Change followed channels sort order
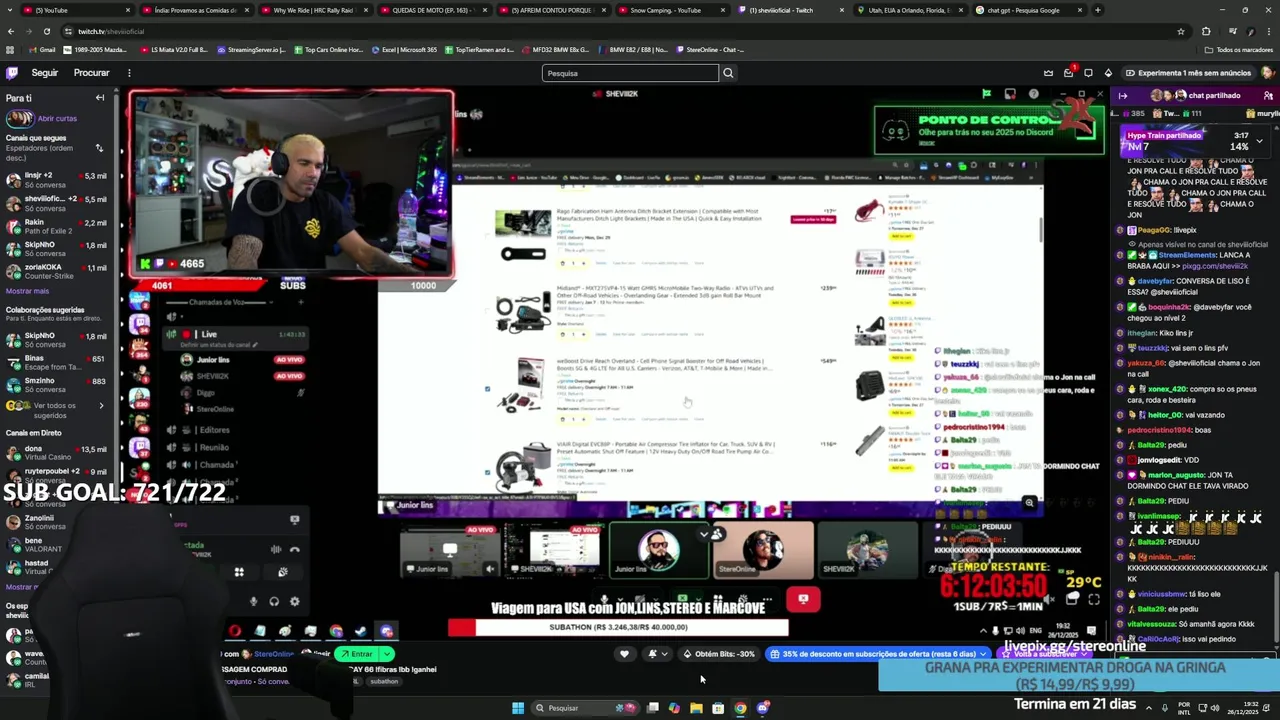Screen dimensions: 1280x720 (99, 148)
